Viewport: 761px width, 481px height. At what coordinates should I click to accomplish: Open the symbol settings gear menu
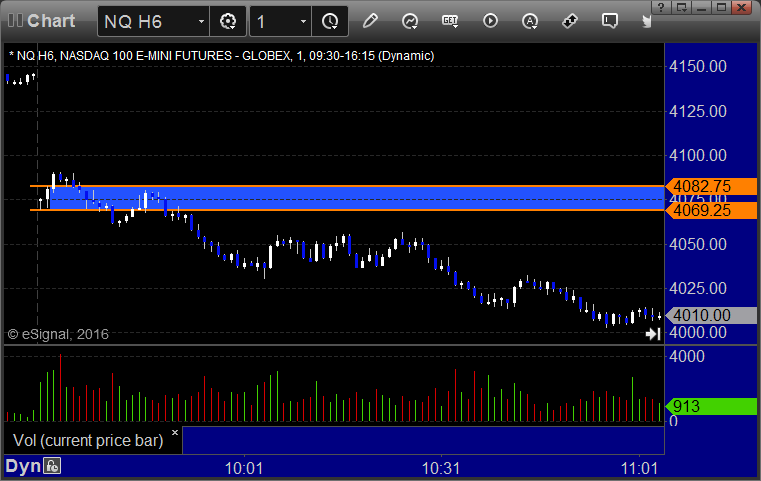point(228,21)
